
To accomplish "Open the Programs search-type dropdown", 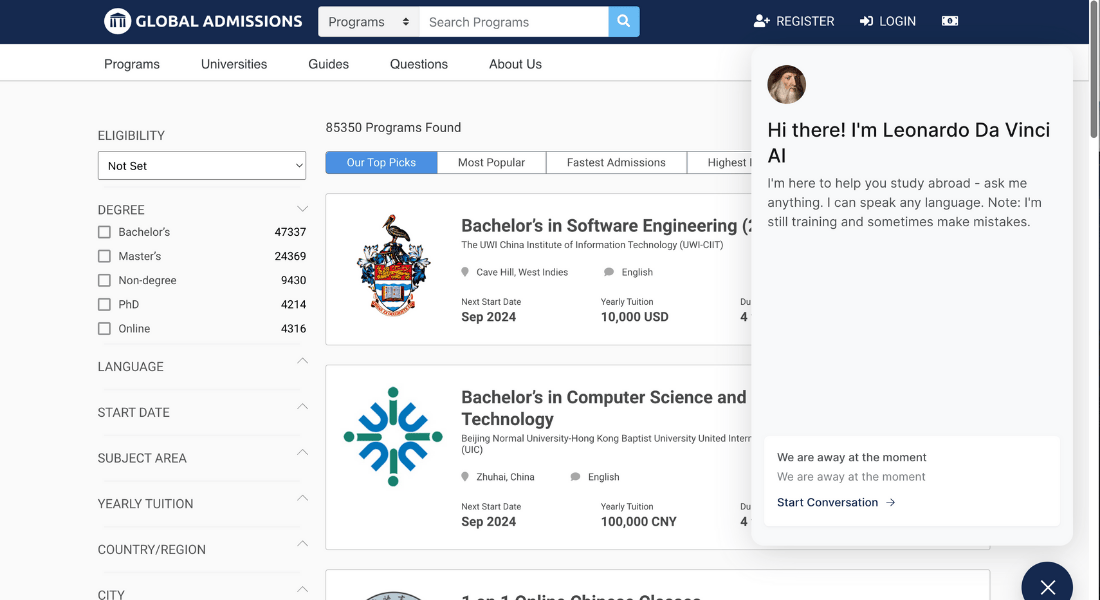I will pyautogui.click(x=369, y=22).
